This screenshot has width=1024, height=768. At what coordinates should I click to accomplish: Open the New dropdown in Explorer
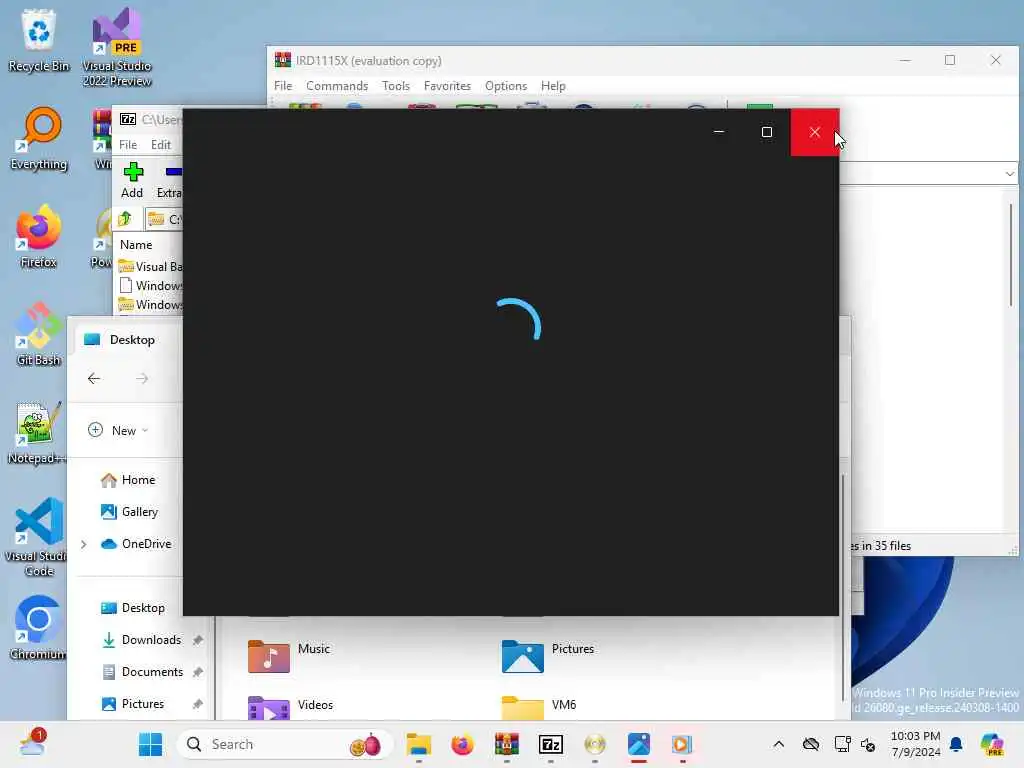118,430
